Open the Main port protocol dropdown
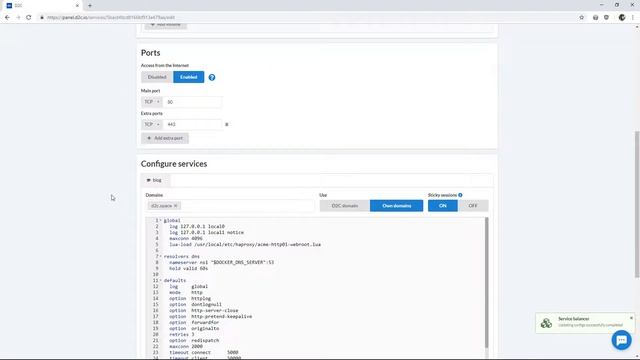This screenshot has width=640, height=360. [152, 102]
